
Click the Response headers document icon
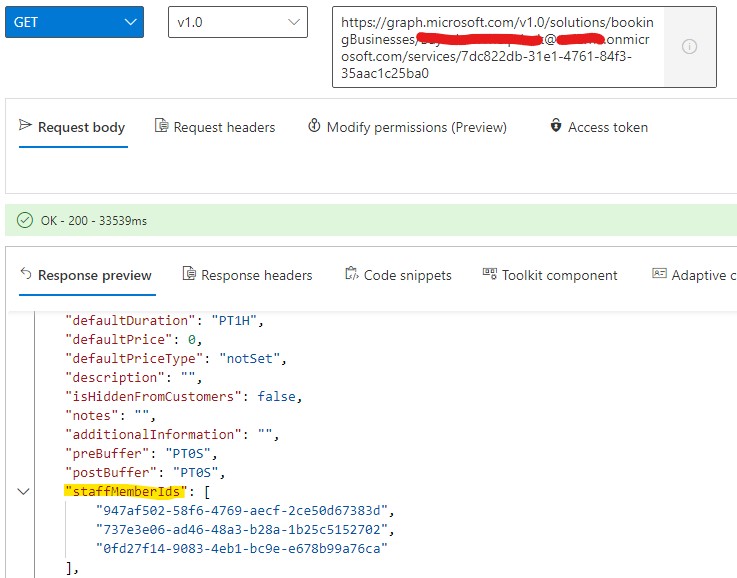pyautogui.click(x=189, y=273)
